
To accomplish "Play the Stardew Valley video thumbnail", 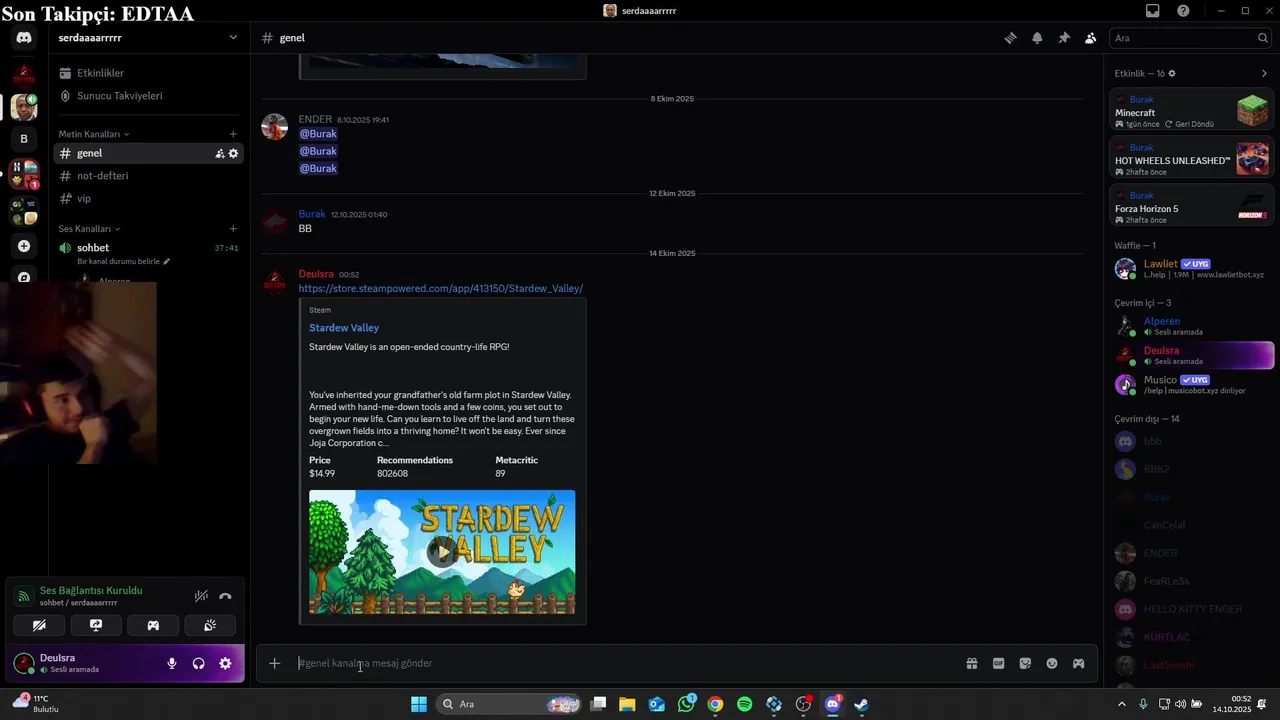I will click(x=442, y=551).
